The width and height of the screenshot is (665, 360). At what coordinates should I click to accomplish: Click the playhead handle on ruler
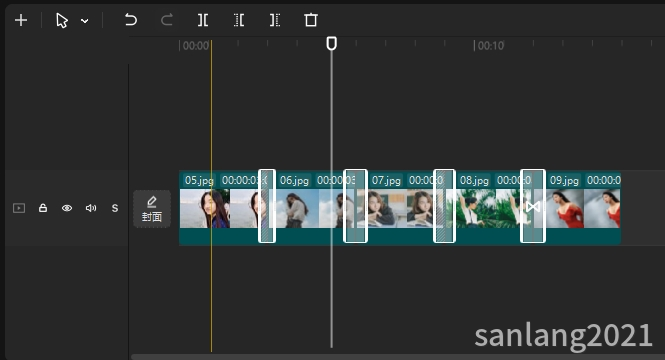[x=332, y=43]
